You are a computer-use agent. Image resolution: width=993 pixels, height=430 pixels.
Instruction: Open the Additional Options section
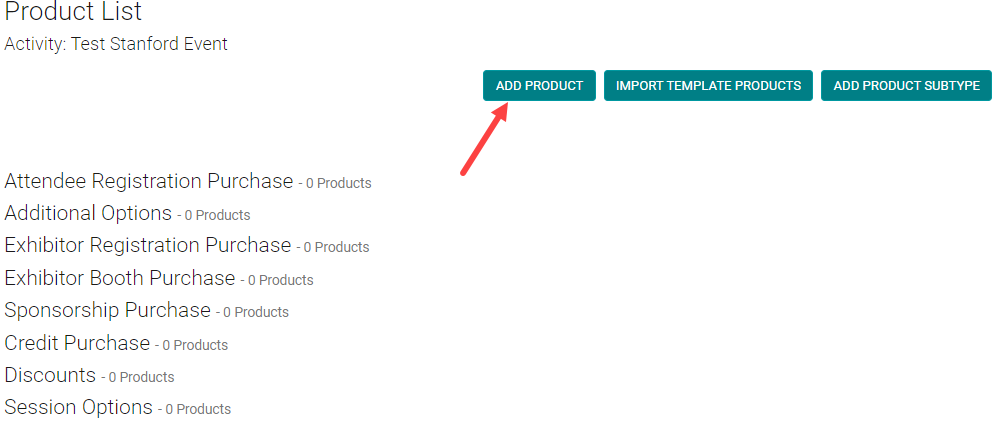(88, 213)
